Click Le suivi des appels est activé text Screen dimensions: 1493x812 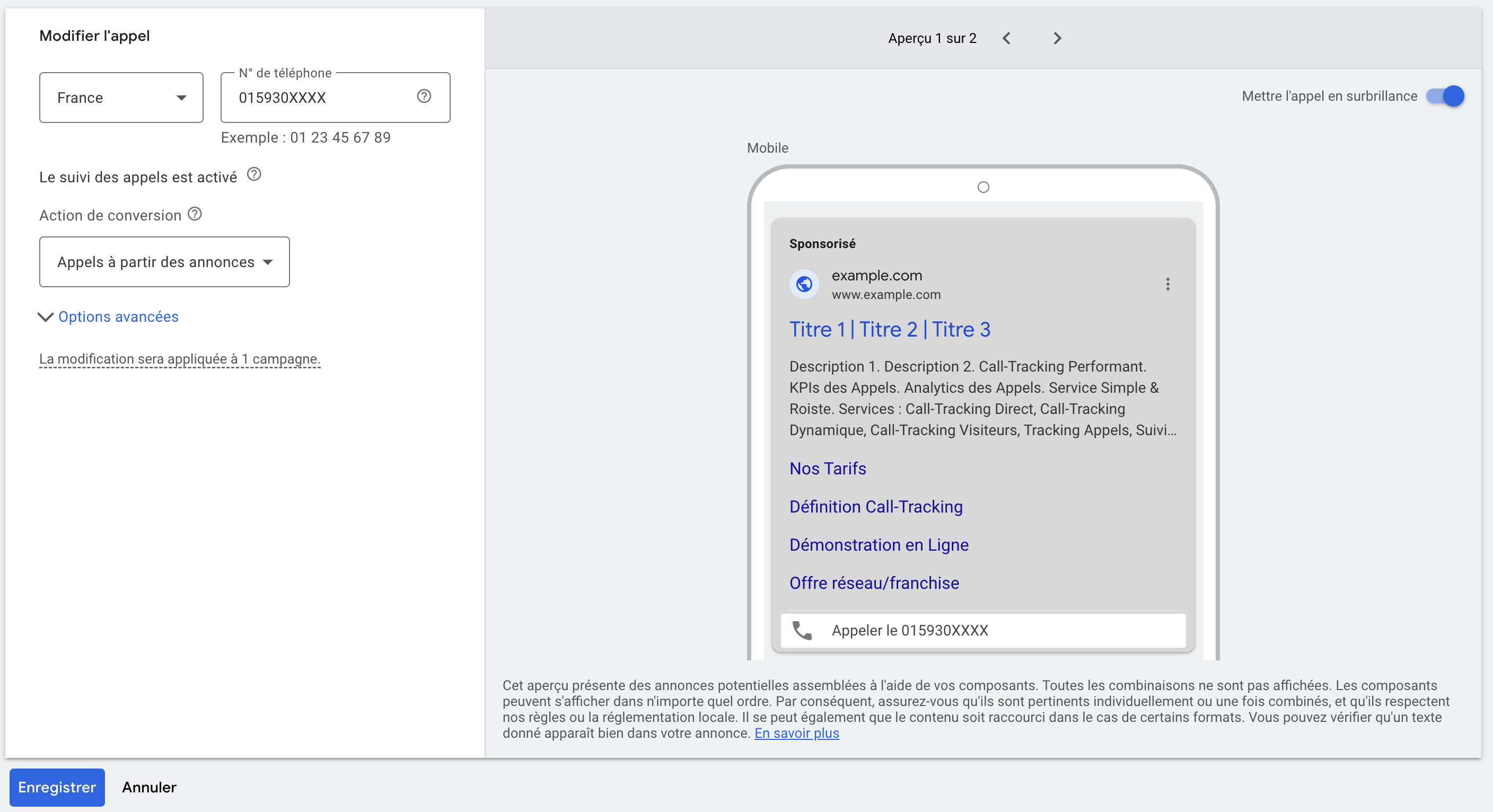pos(138,177)
